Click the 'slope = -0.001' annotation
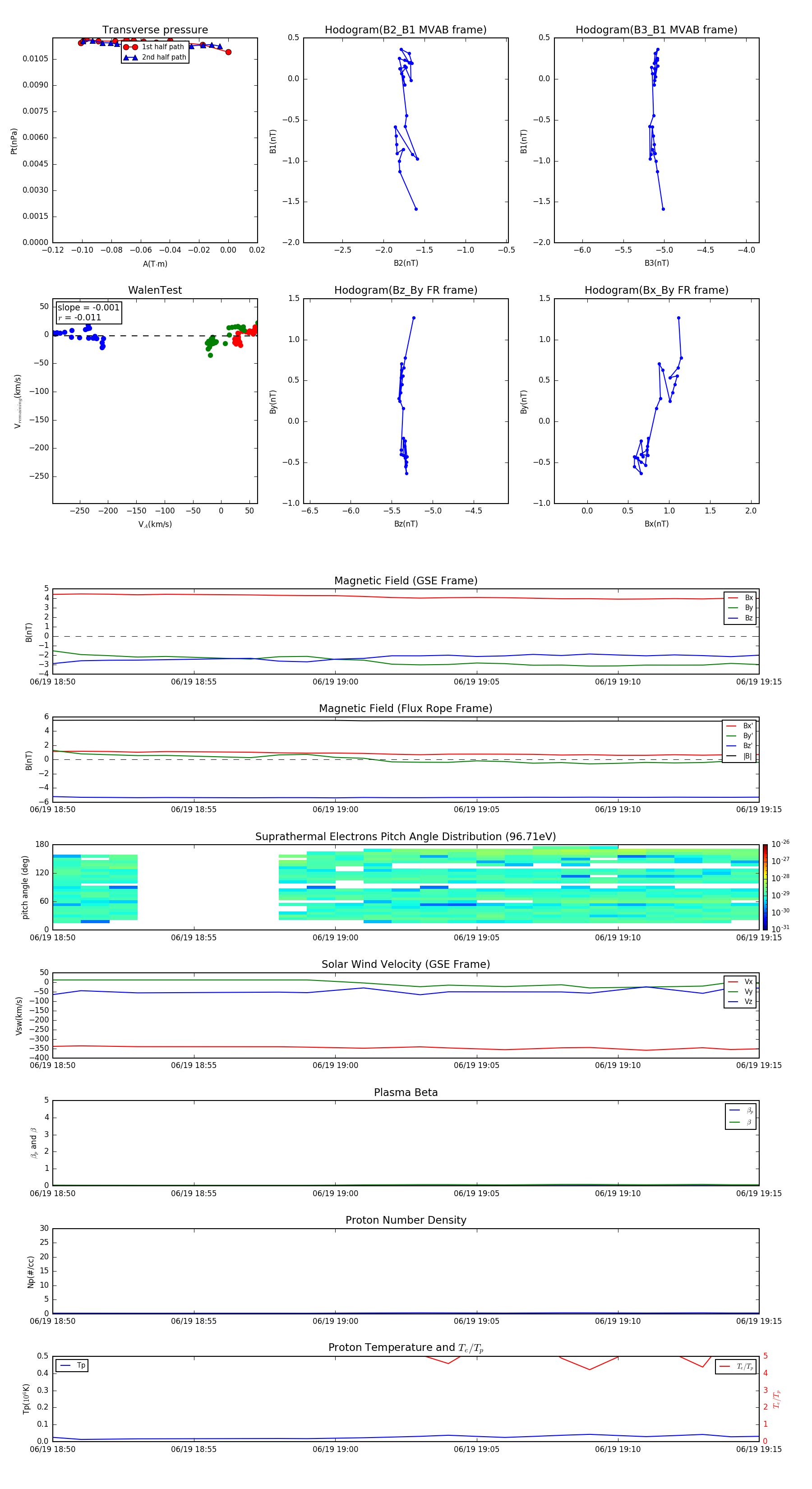The image size is (812, 1489). click(88, 308)
